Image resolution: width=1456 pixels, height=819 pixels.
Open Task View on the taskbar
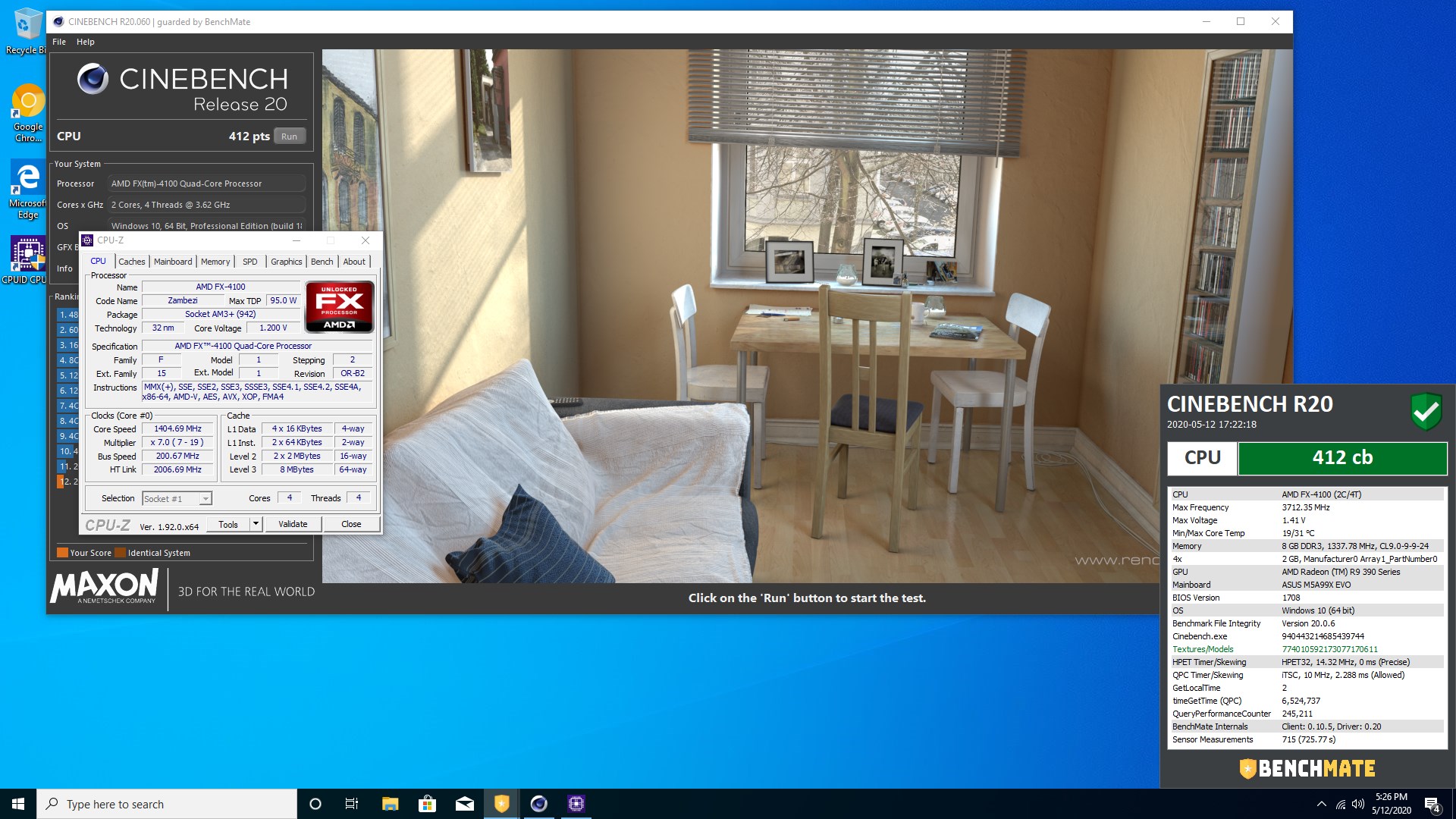click(x=352, y=804)
